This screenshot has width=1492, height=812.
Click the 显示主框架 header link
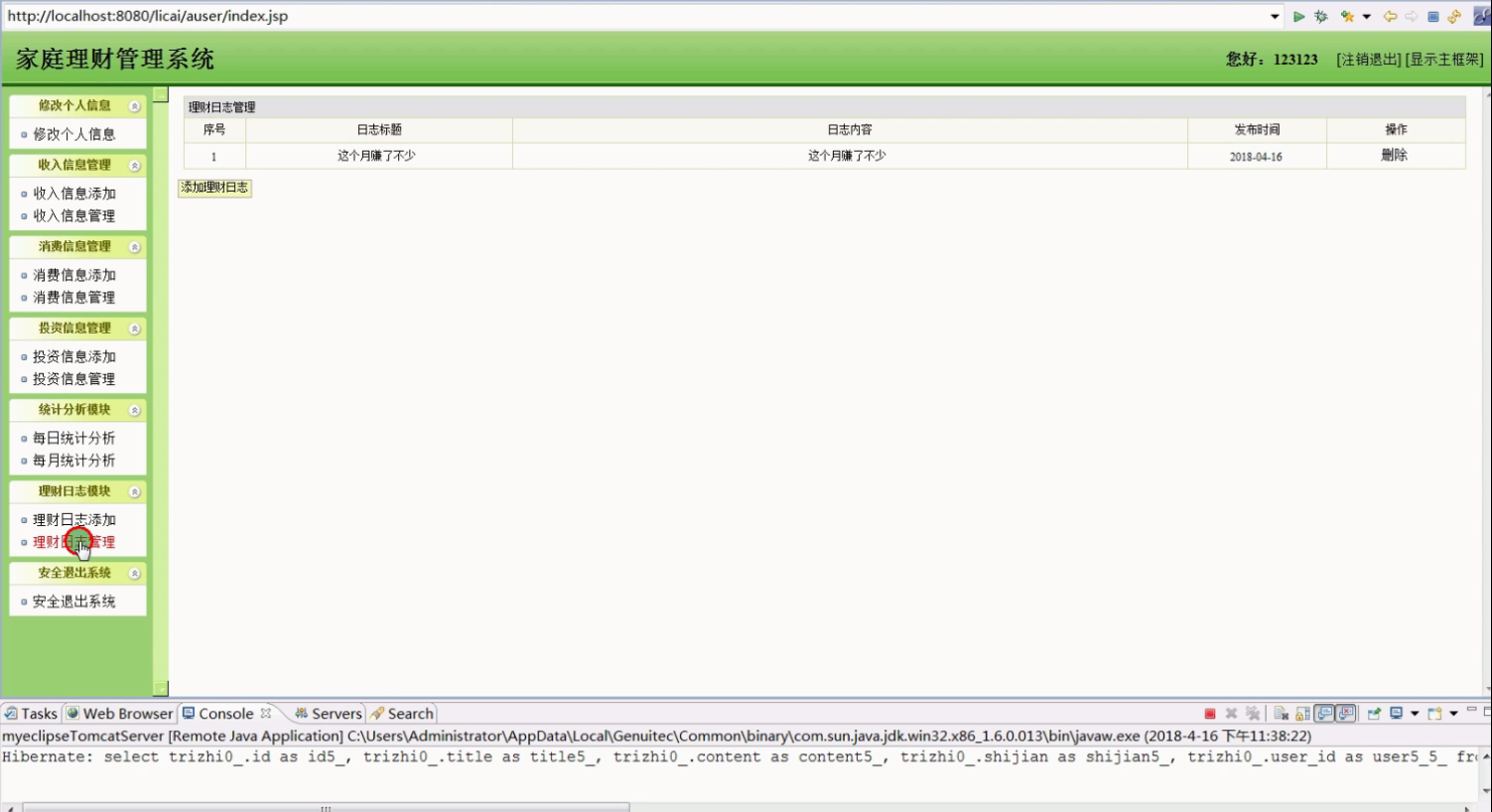pos(1444,60)
